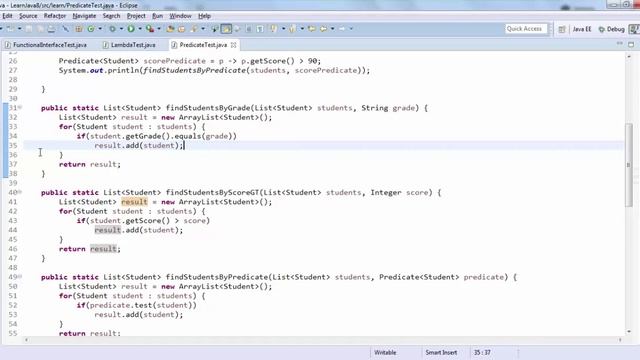Click the Back navigation arrow icon

point(323,29)
